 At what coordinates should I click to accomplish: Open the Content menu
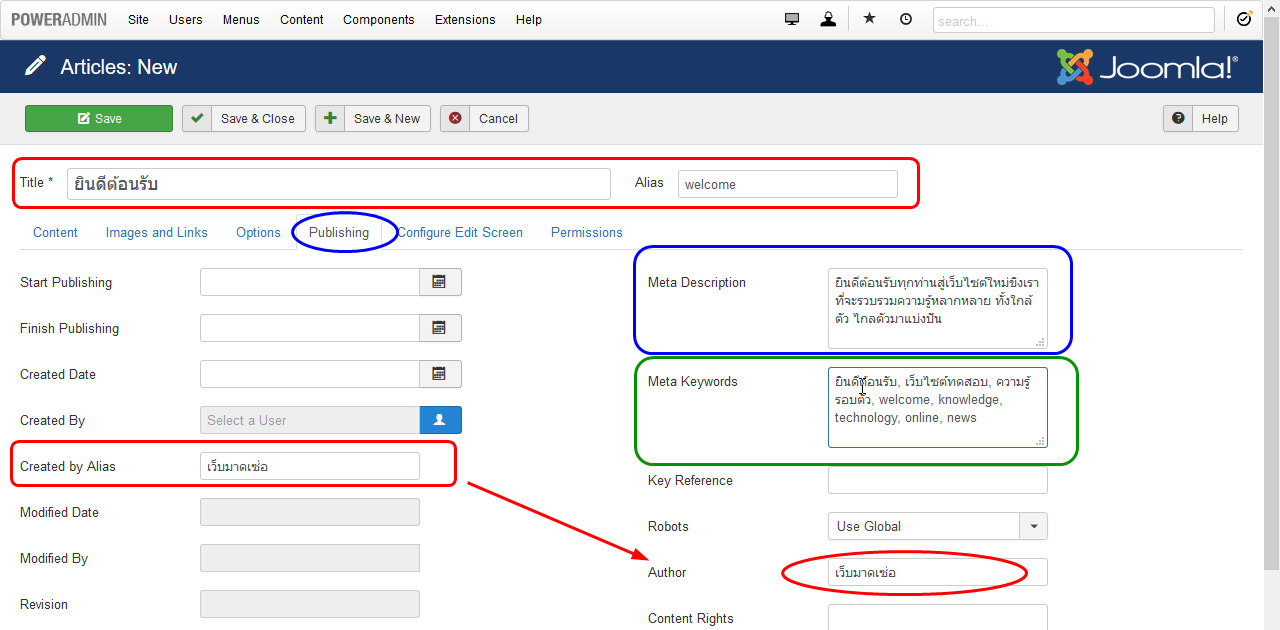(301, 19)
